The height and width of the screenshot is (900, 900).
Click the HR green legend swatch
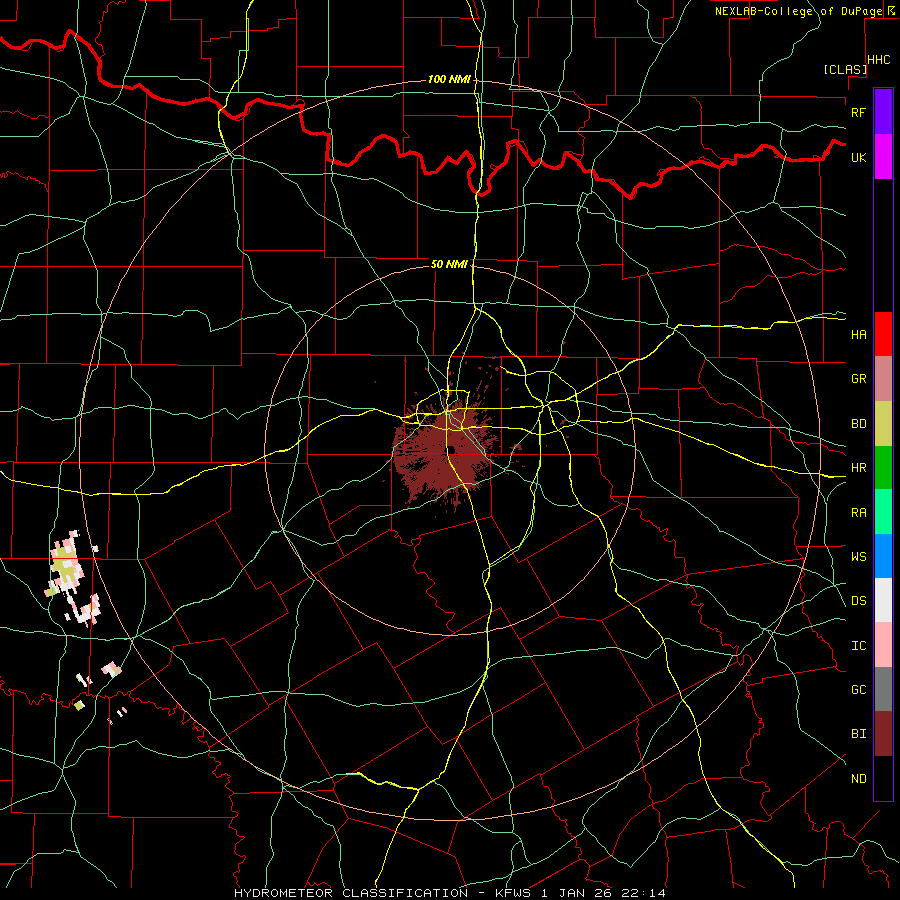(x=883, y=468)
